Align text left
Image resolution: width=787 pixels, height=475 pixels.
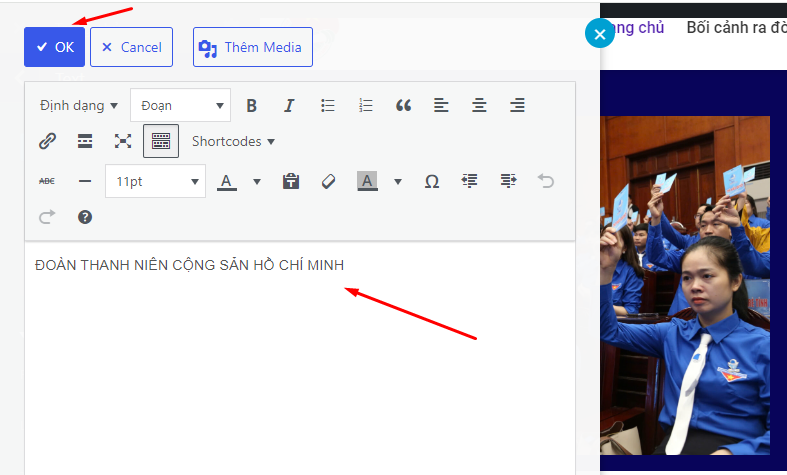point(441,105)
